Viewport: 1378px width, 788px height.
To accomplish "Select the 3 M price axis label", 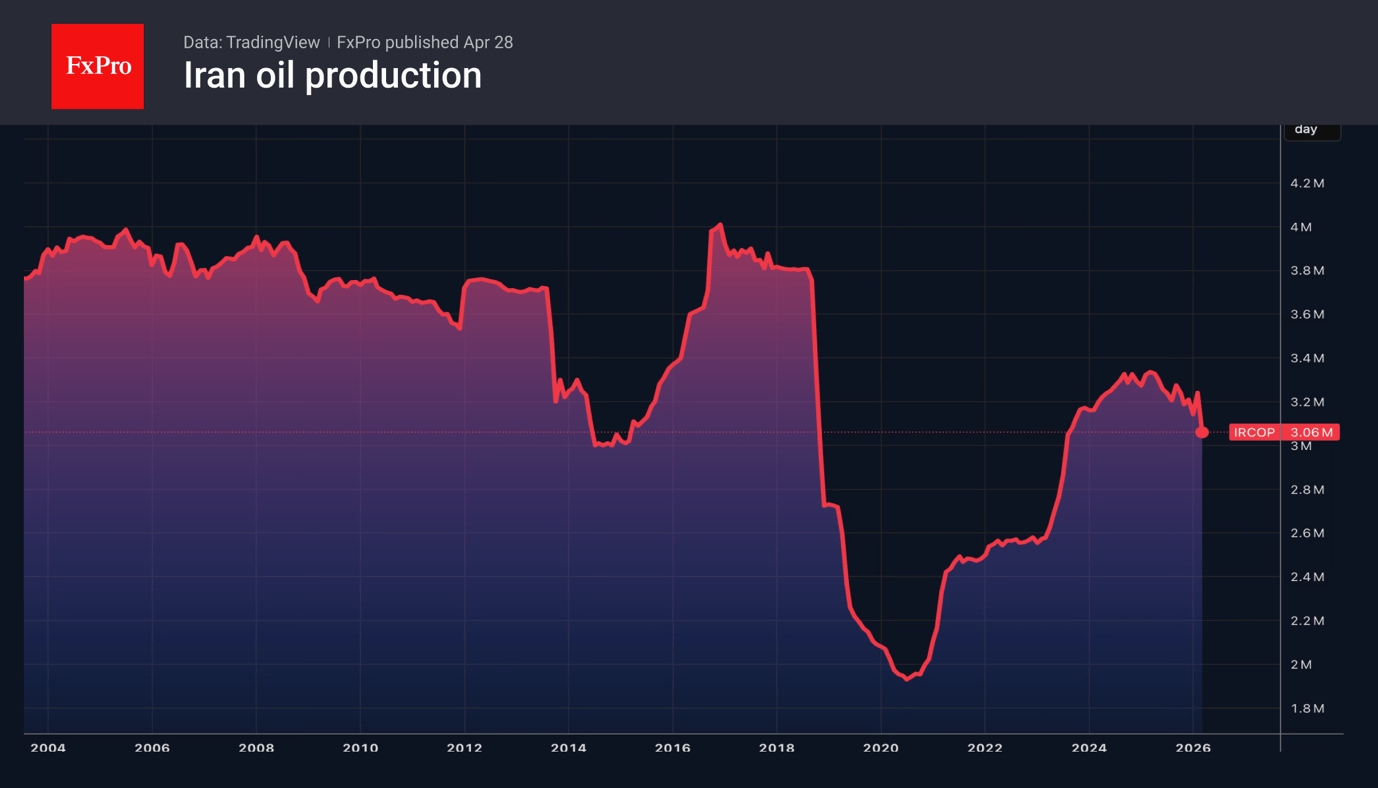I will pyautogui.click(x=1299, y=446).
